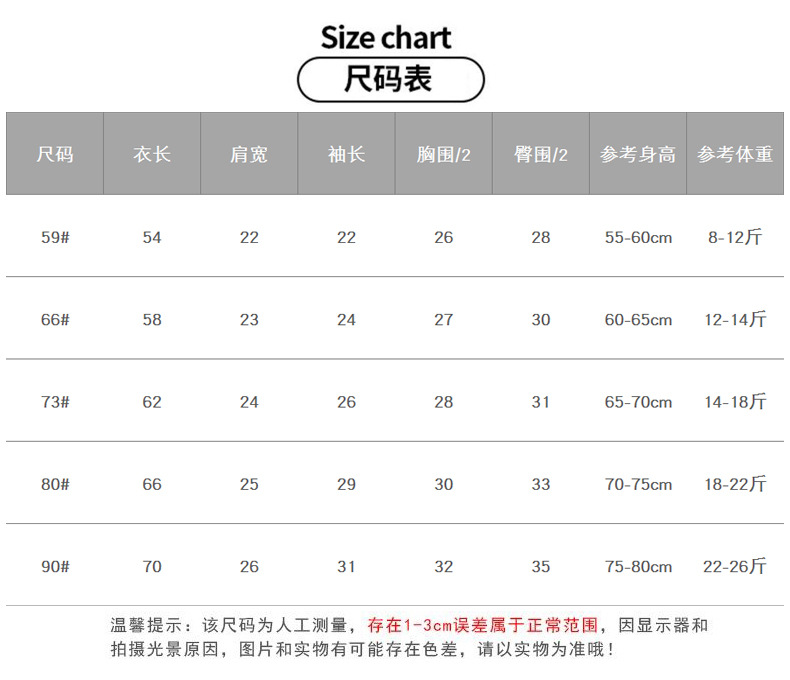Click the 参考体重 column header
The image size is (790, 680).
[x=735, y=154]
